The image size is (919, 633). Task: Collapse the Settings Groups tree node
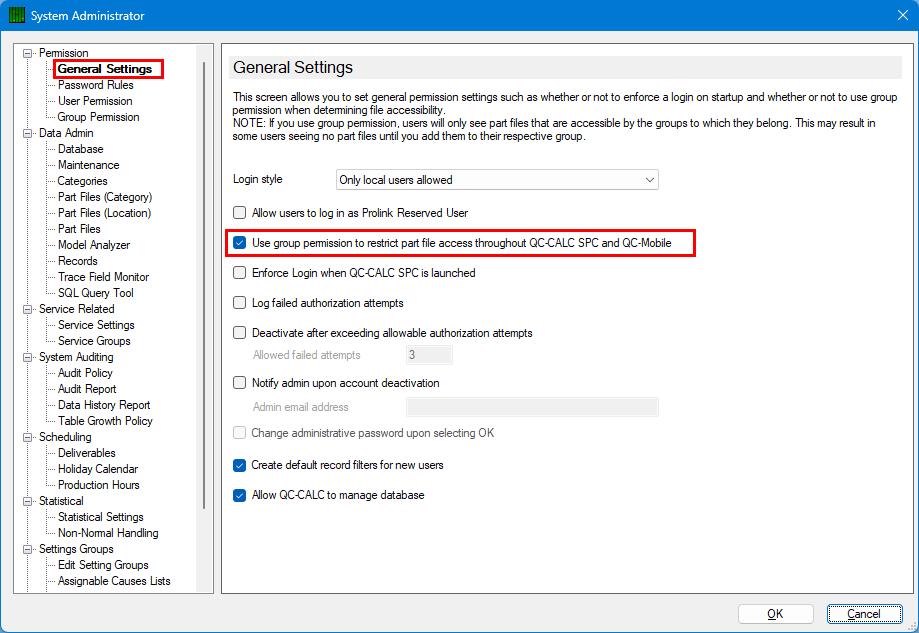point(27,549)
